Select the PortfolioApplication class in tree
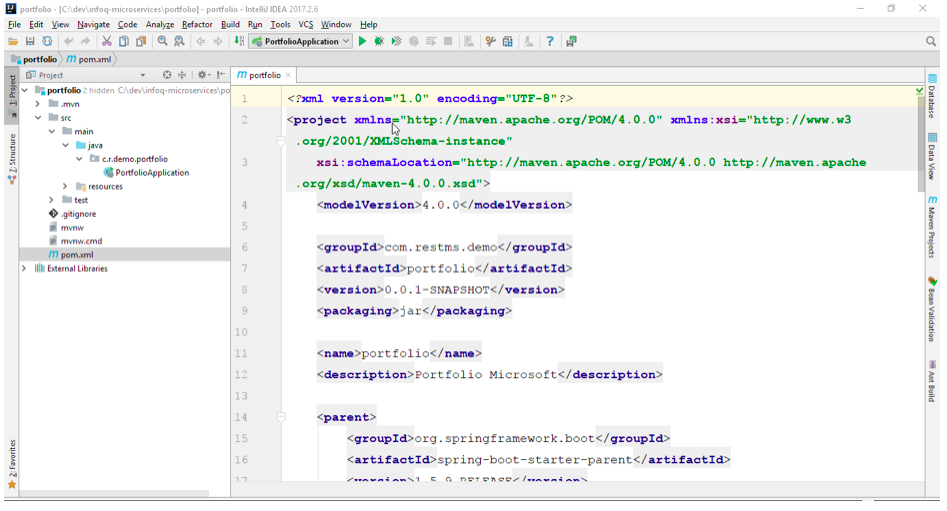 click(x=151, y=172)
